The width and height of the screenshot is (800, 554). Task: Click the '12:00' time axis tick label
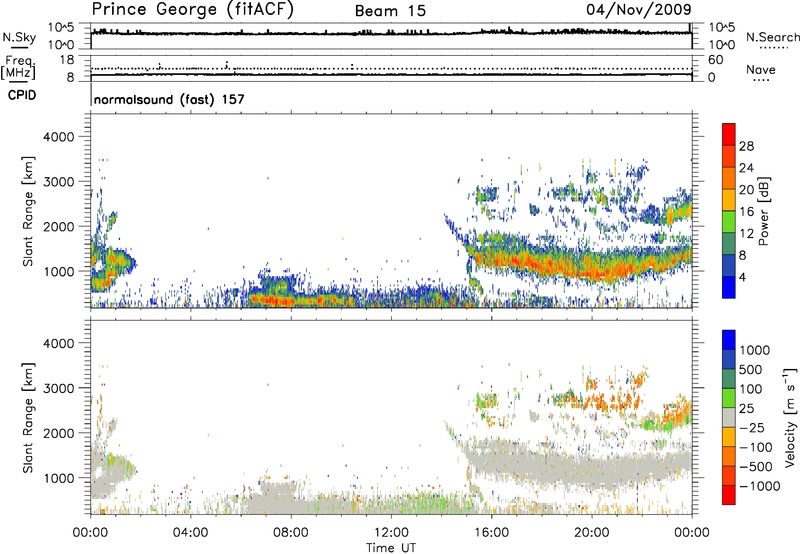coord(391,533)
